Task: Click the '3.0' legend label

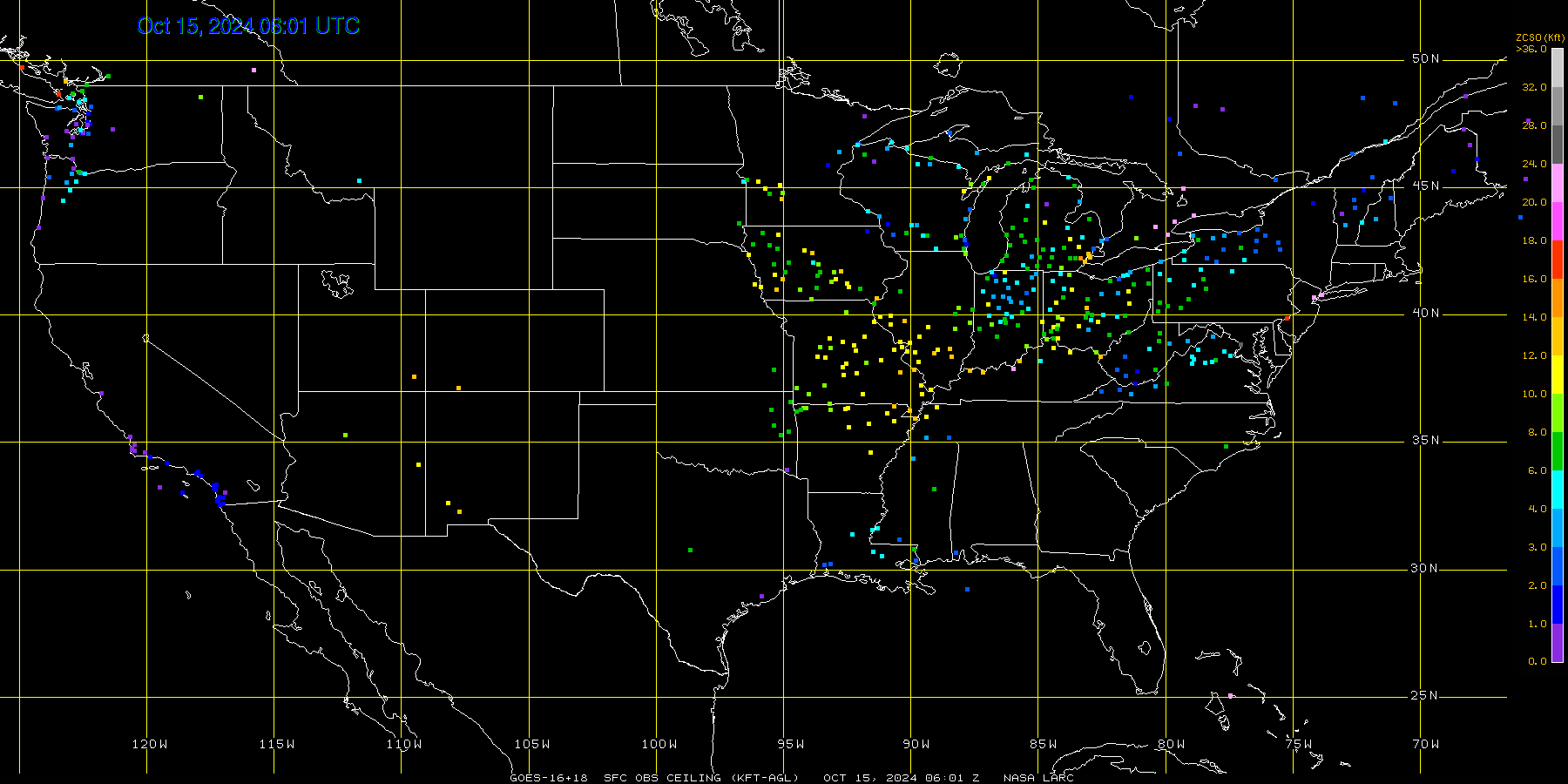Action: 1538,547
